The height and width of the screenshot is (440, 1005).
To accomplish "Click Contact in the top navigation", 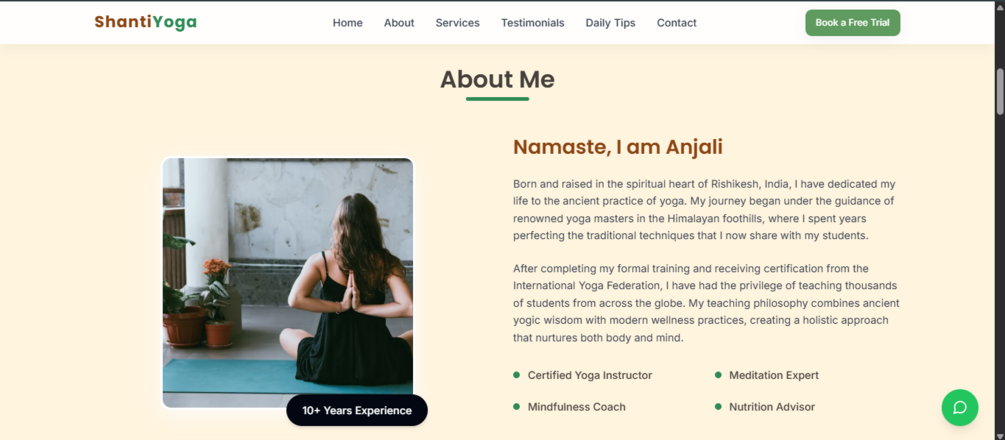I will [x=676, y=23].
